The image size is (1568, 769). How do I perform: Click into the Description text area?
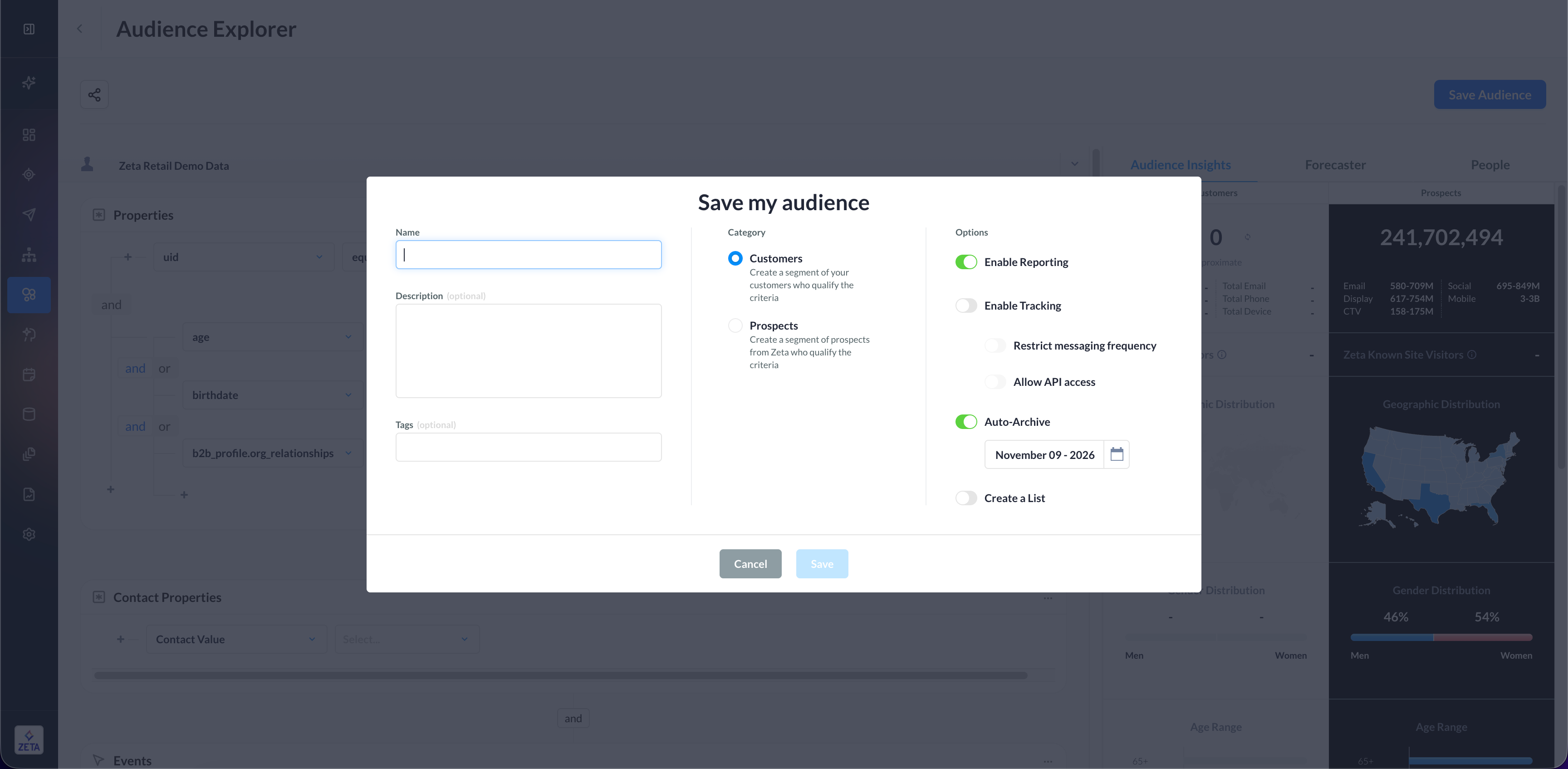[529, 351]
